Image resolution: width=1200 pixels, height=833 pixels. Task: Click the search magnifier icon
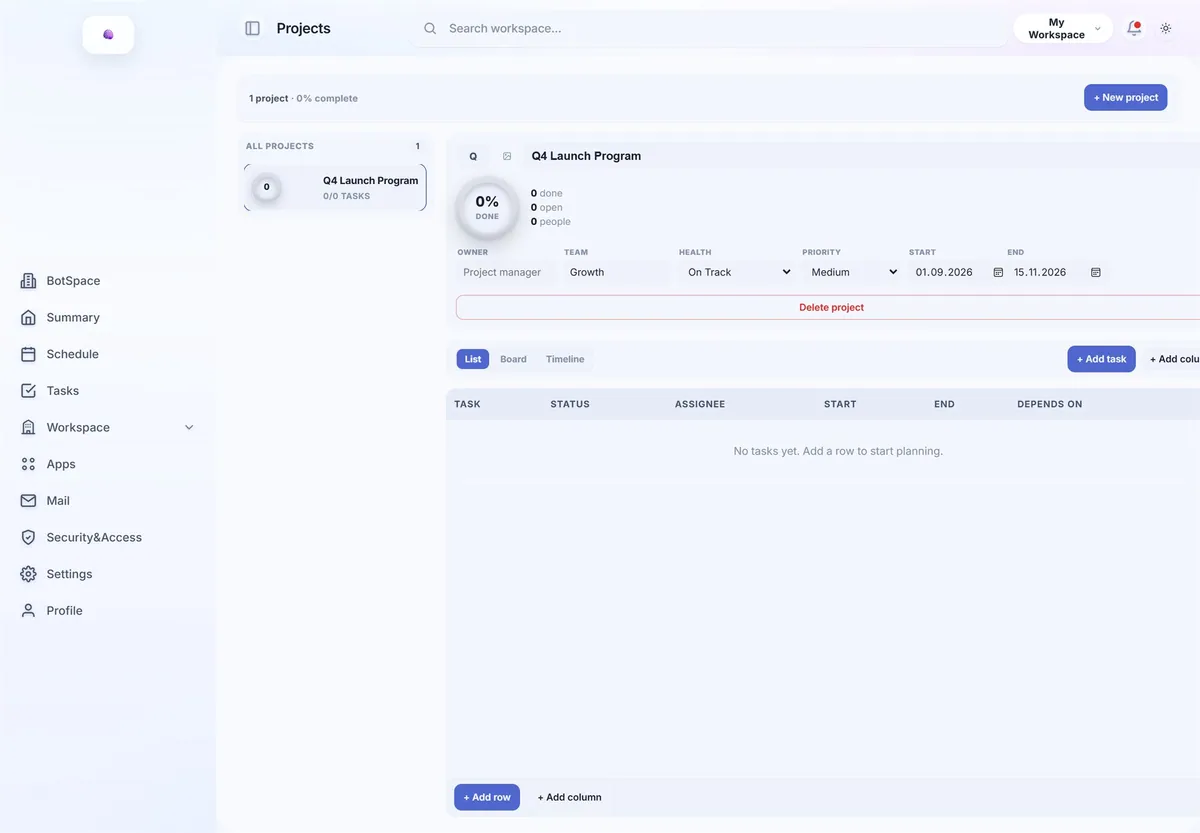(x=430, y=29)
